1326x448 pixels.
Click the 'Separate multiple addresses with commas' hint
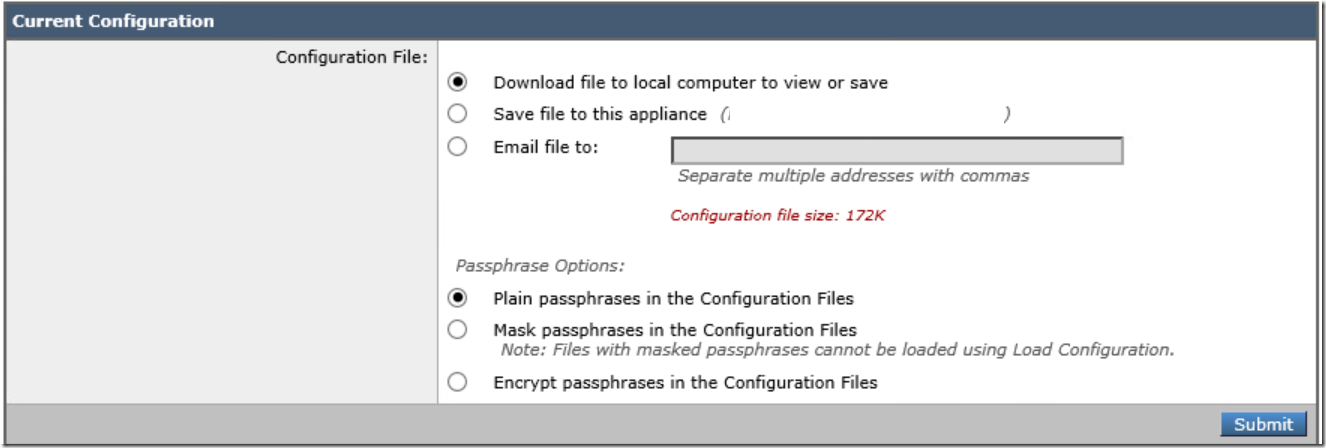point(853,176)
